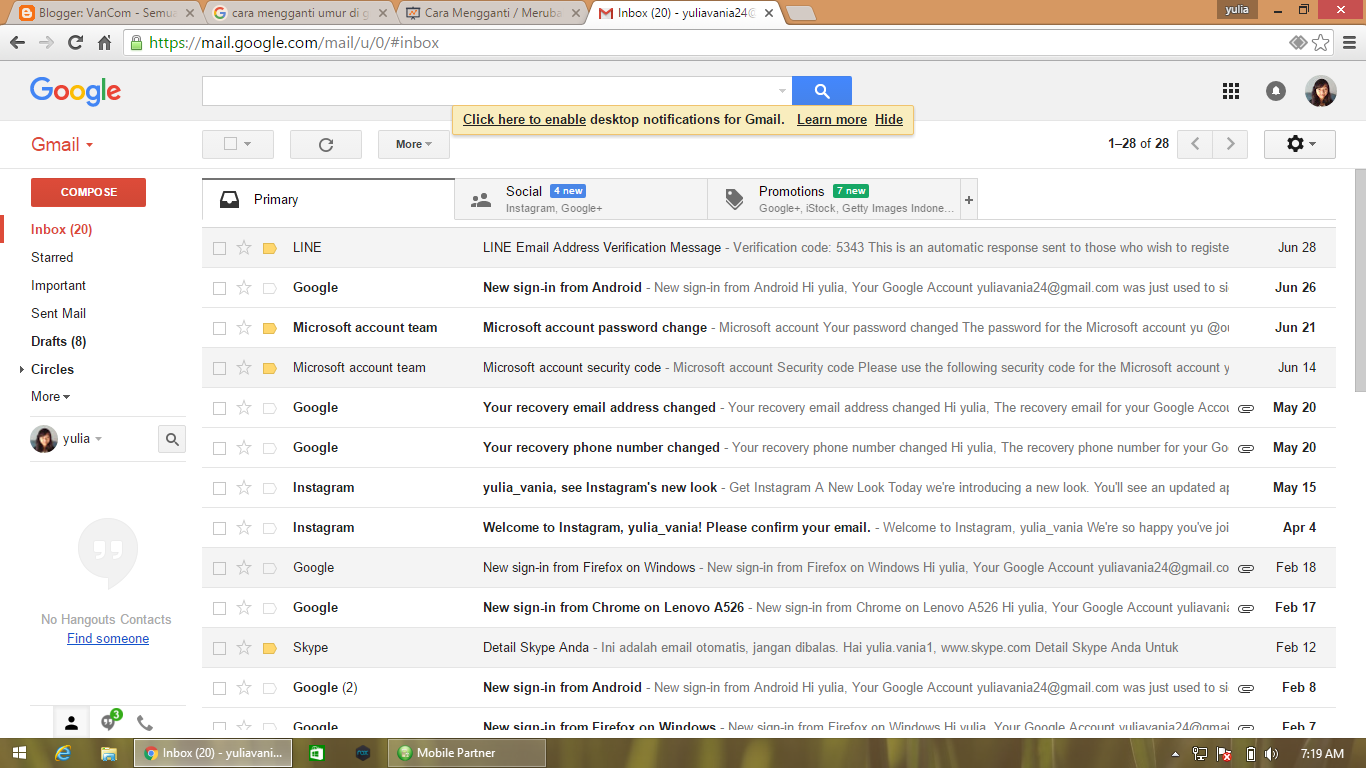This screenshot has height=768, width=1366.
Task: Star the LINE verification email
Action: 244,248
